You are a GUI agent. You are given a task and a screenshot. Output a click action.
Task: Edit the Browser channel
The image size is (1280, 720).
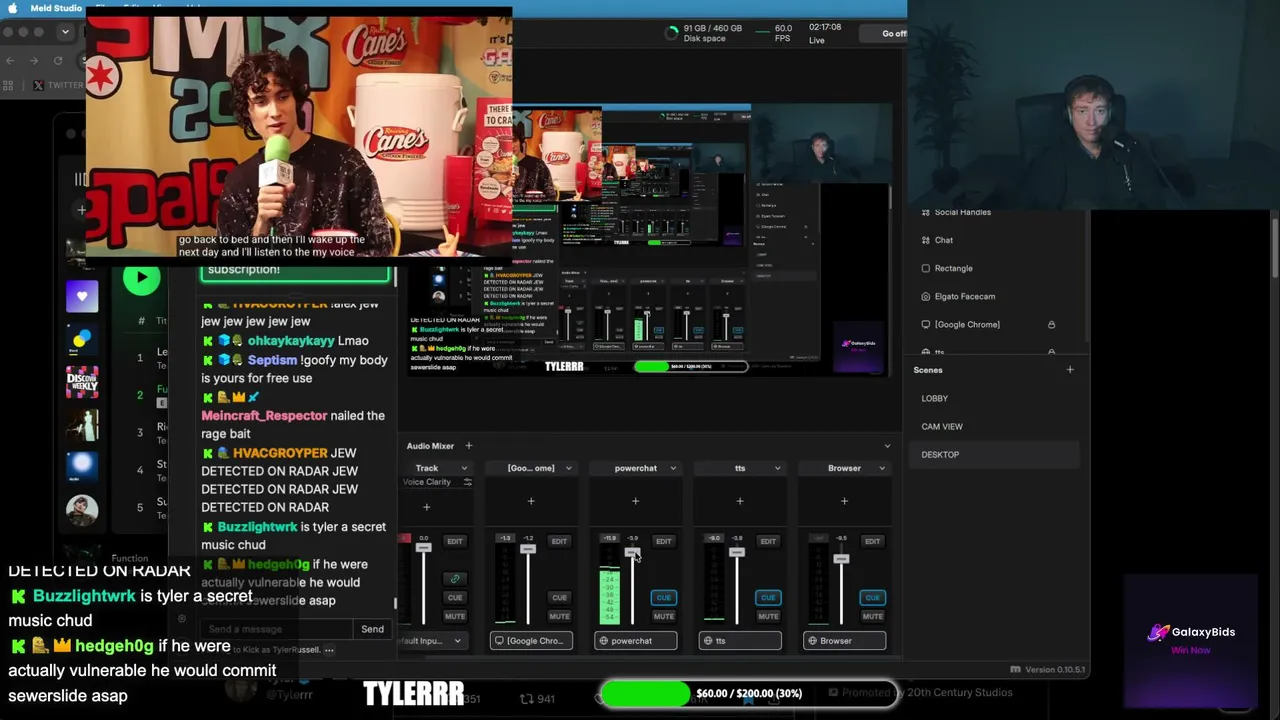[x=872, y=541]
